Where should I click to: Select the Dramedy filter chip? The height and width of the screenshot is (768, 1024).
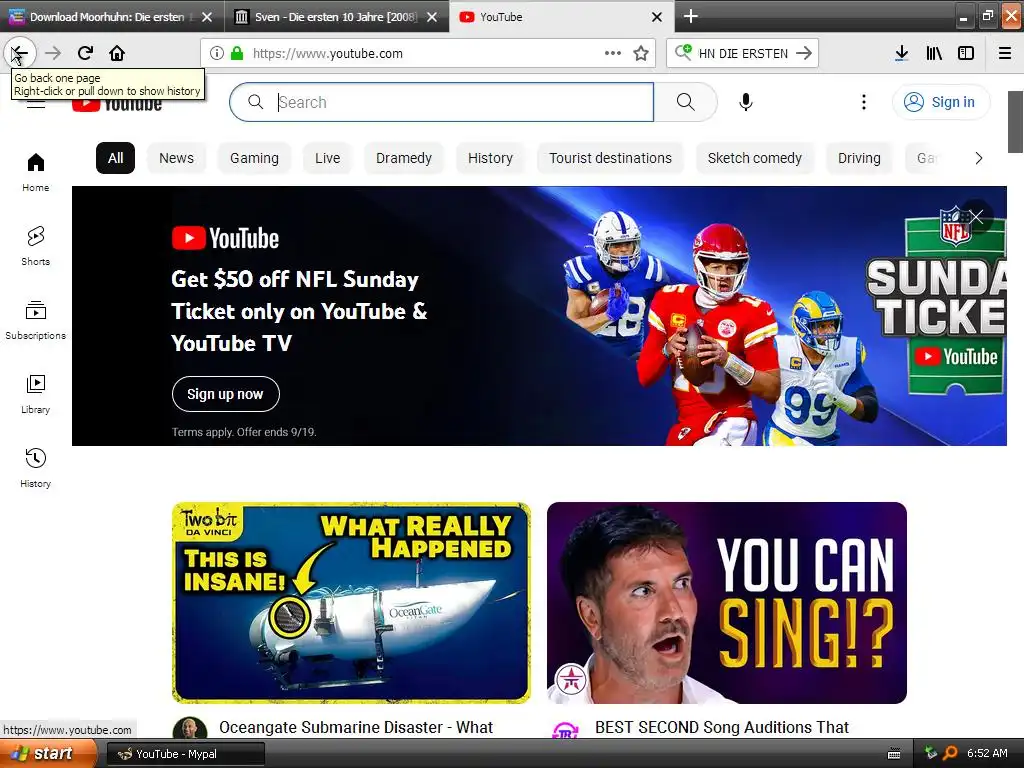[x=404, y=158]
